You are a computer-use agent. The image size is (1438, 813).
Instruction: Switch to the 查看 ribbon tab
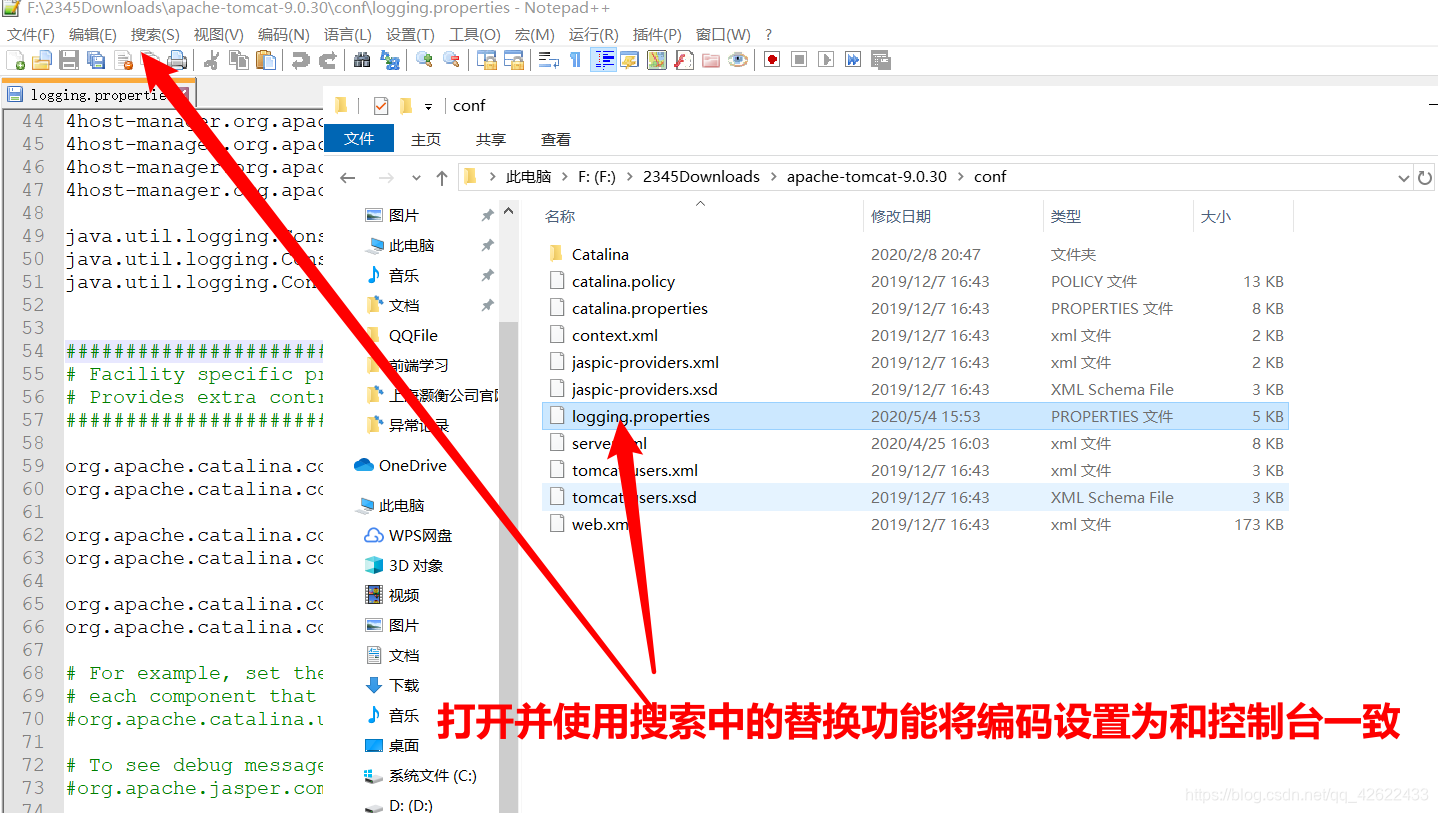point(555,140)
